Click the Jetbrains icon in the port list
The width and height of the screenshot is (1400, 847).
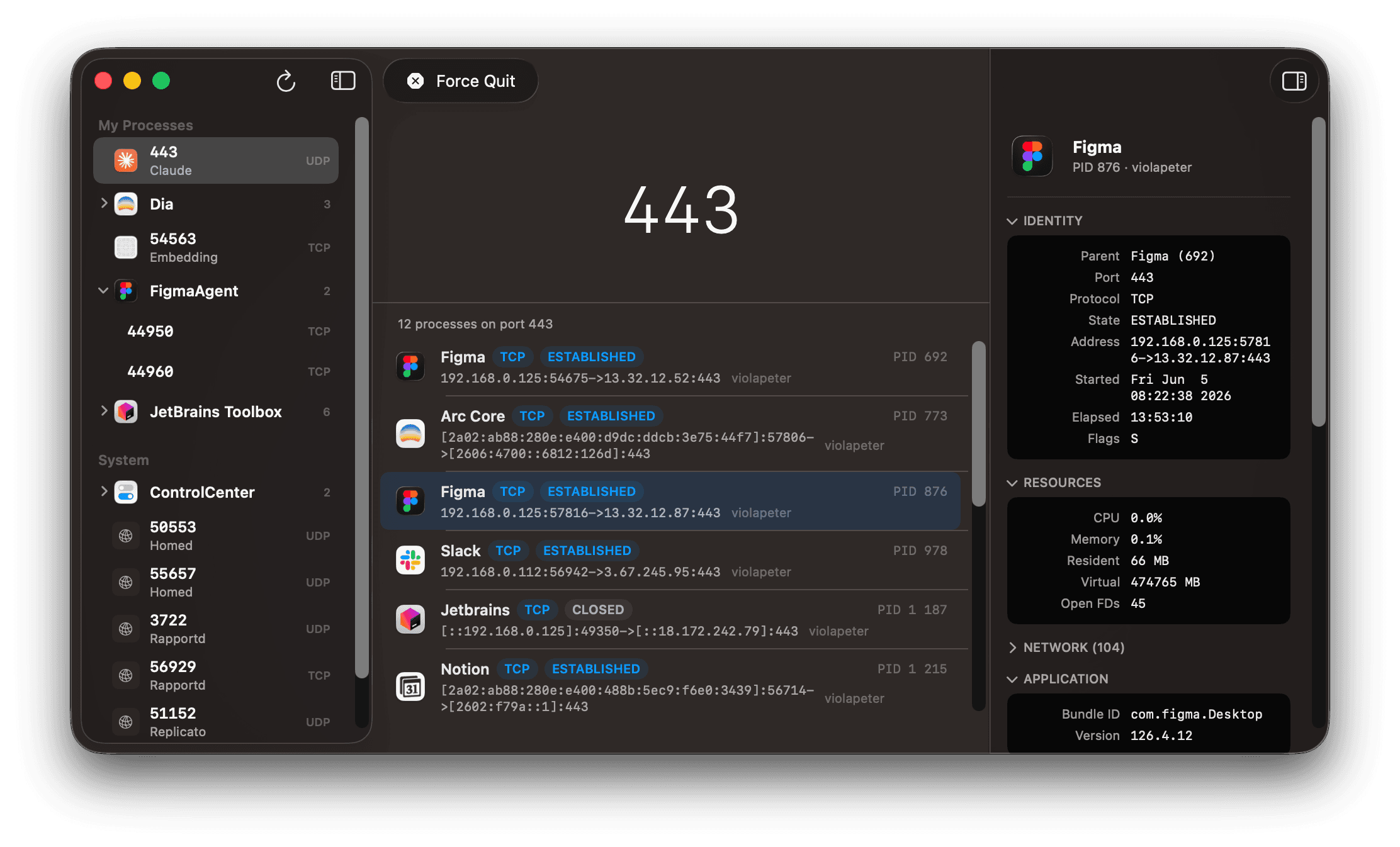pyautogui.click(x=410, y=619)
